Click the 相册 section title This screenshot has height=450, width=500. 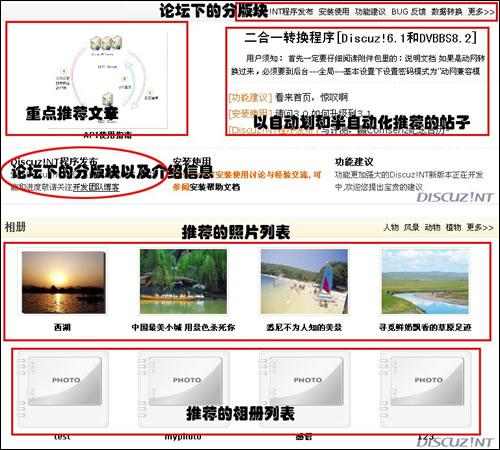[15, 227]
